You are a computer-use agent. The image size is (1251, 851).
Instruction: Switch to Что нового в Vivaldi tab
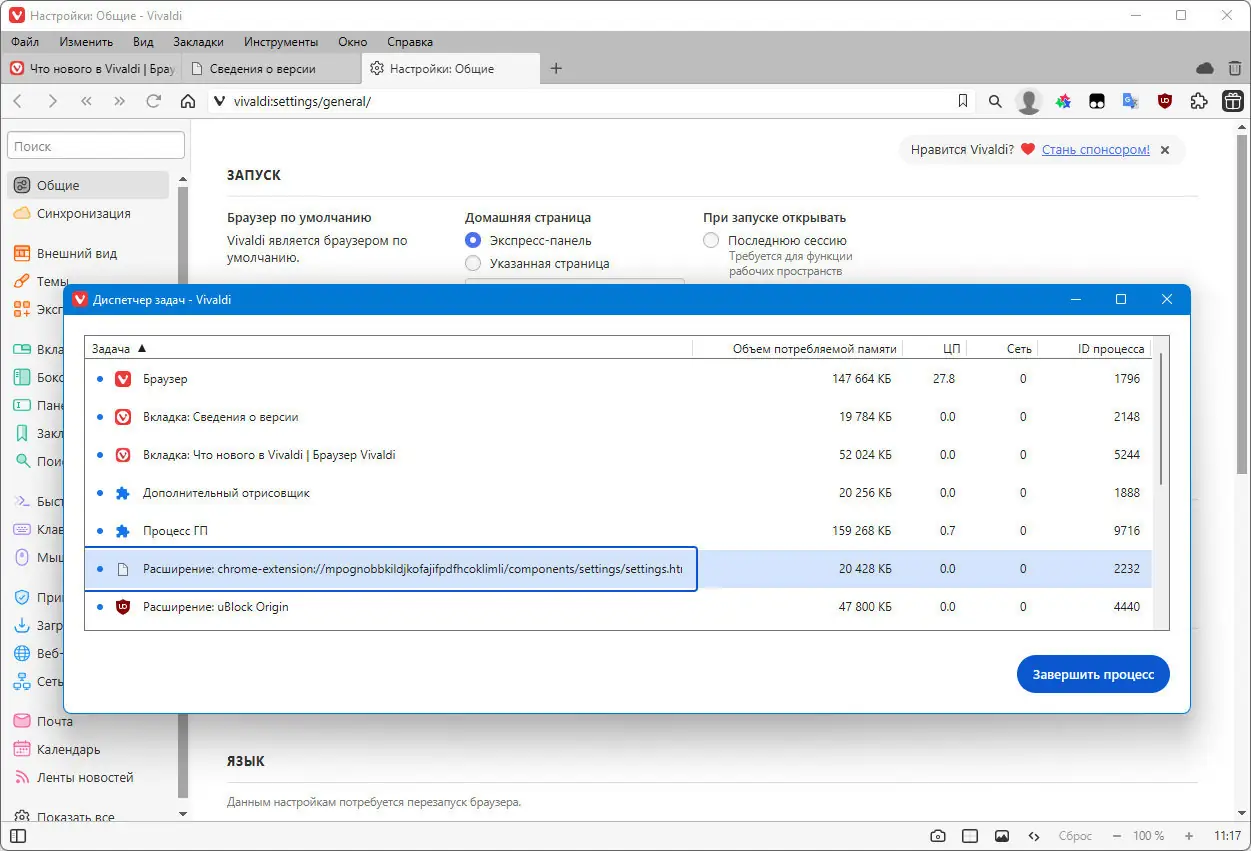(91, 69)
